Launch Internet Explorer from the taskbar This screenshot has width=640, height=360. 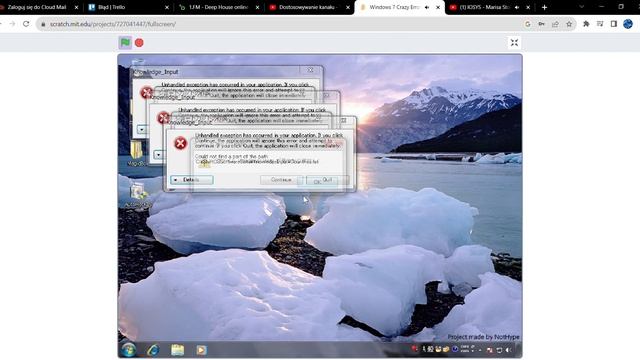(x=153, y=350)
